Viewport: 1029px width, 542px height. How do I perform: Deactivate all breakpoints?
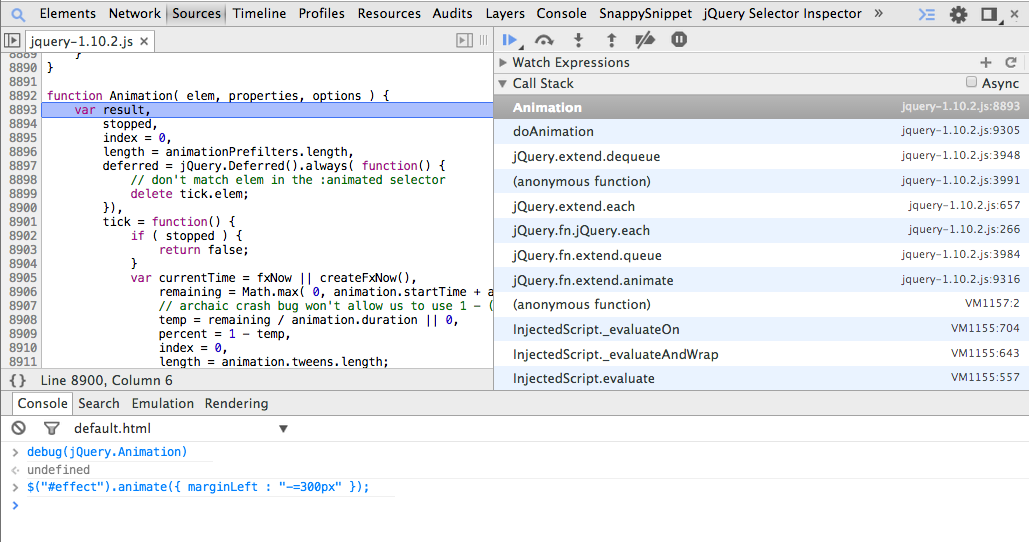[645, 41]
